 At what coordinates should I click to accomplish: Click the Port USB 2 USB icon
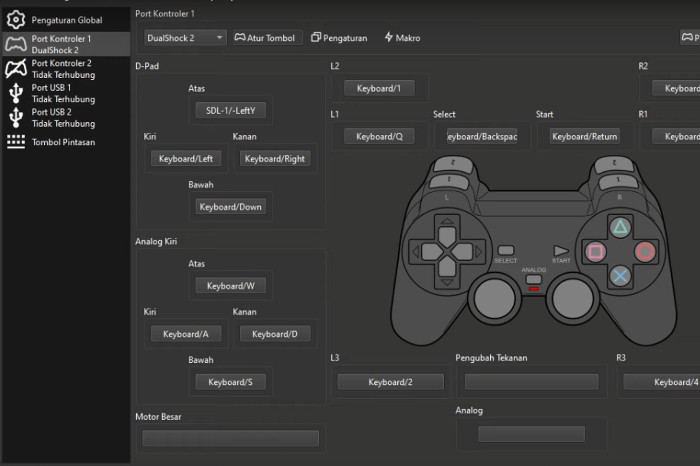click(16, 117)
